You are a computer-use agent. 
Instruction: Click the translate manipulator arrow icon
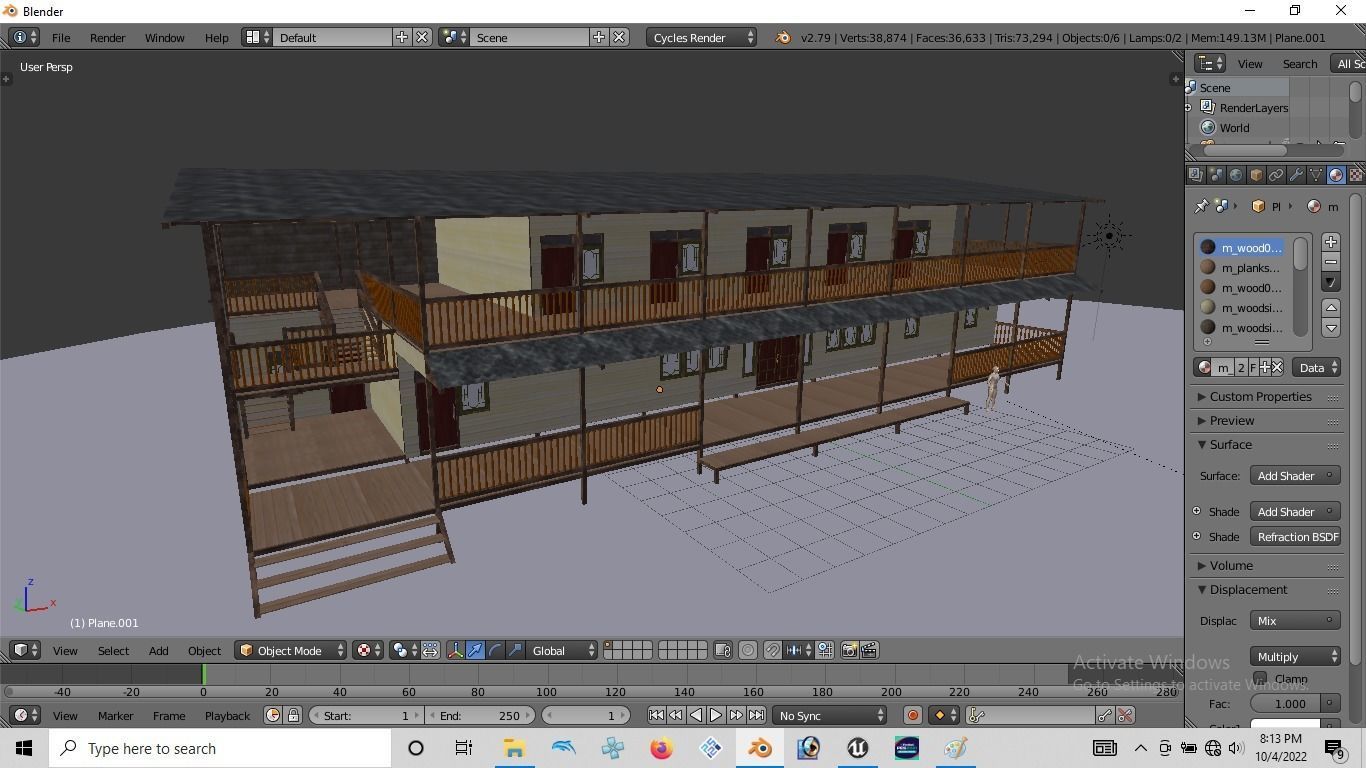[x=476, y=650]
